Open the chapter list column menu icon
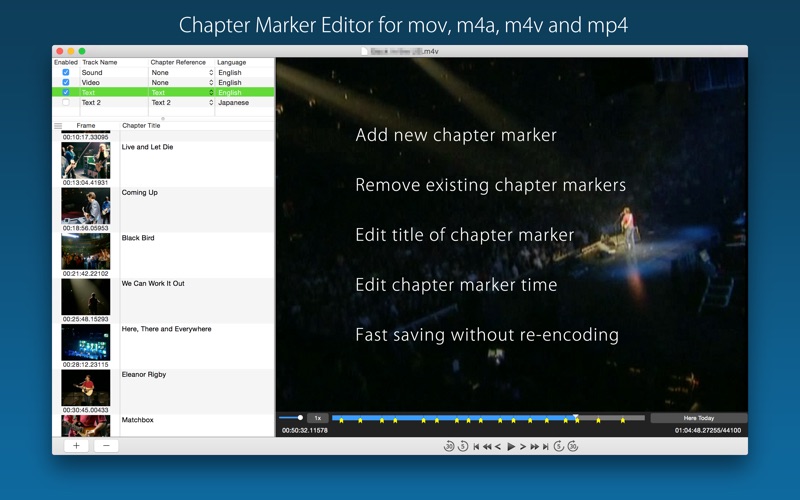 (58, 126)
